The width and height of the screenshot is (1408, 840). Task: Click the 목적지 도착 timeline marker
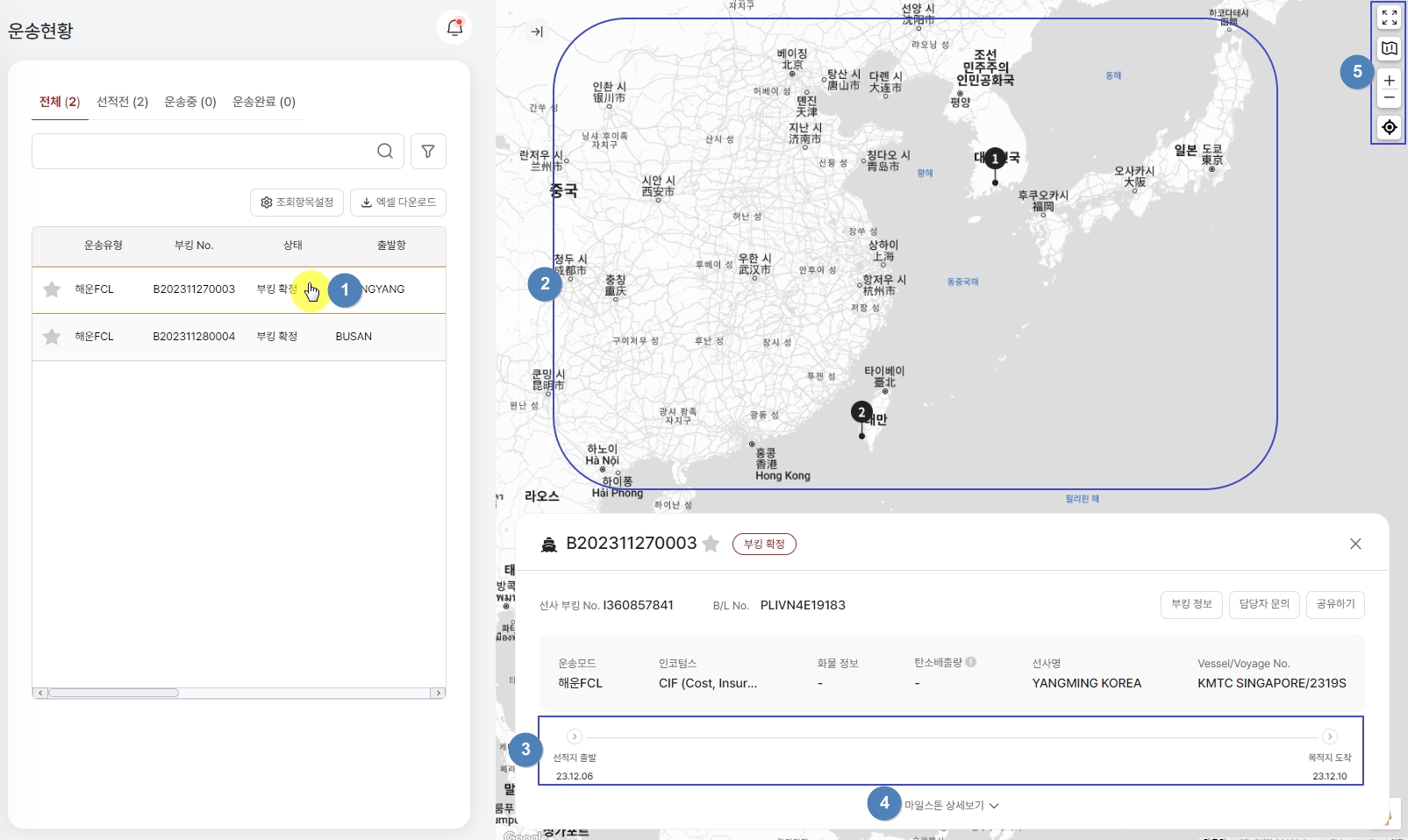[x=1329, y=737]
